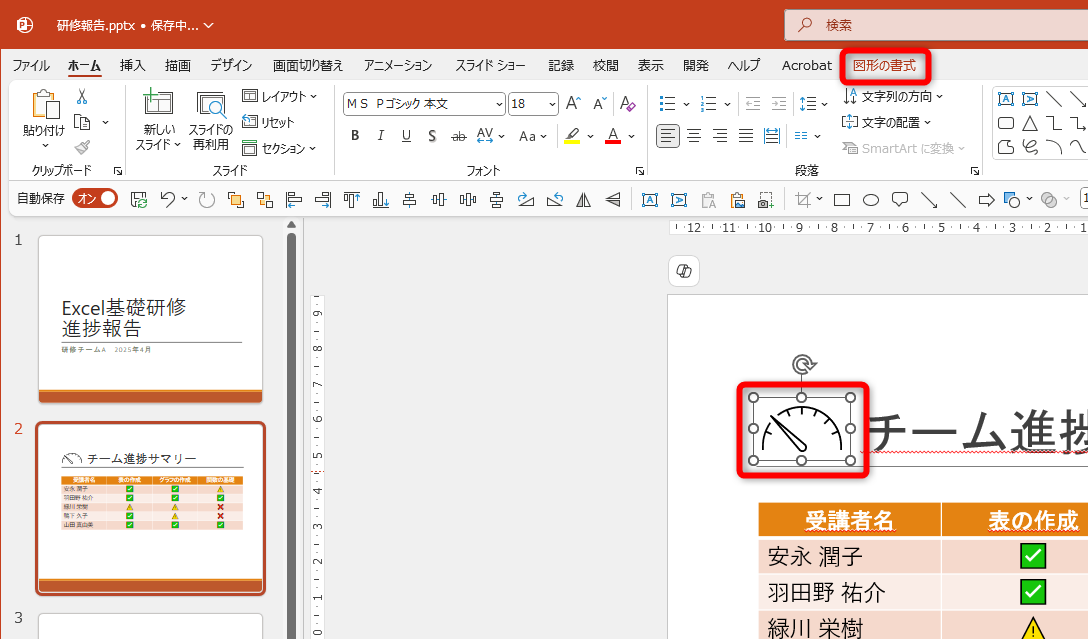Image resolution: width=1088 pixels, height=639 pixels.
Task: Expand the line spacing options dropdown
Action: [x=823, y=103]
